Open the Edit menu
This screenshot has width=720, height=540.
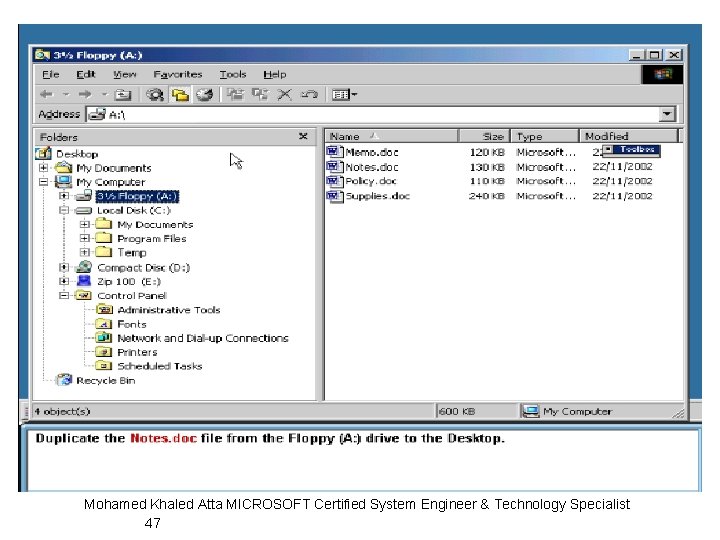[86, 74]
